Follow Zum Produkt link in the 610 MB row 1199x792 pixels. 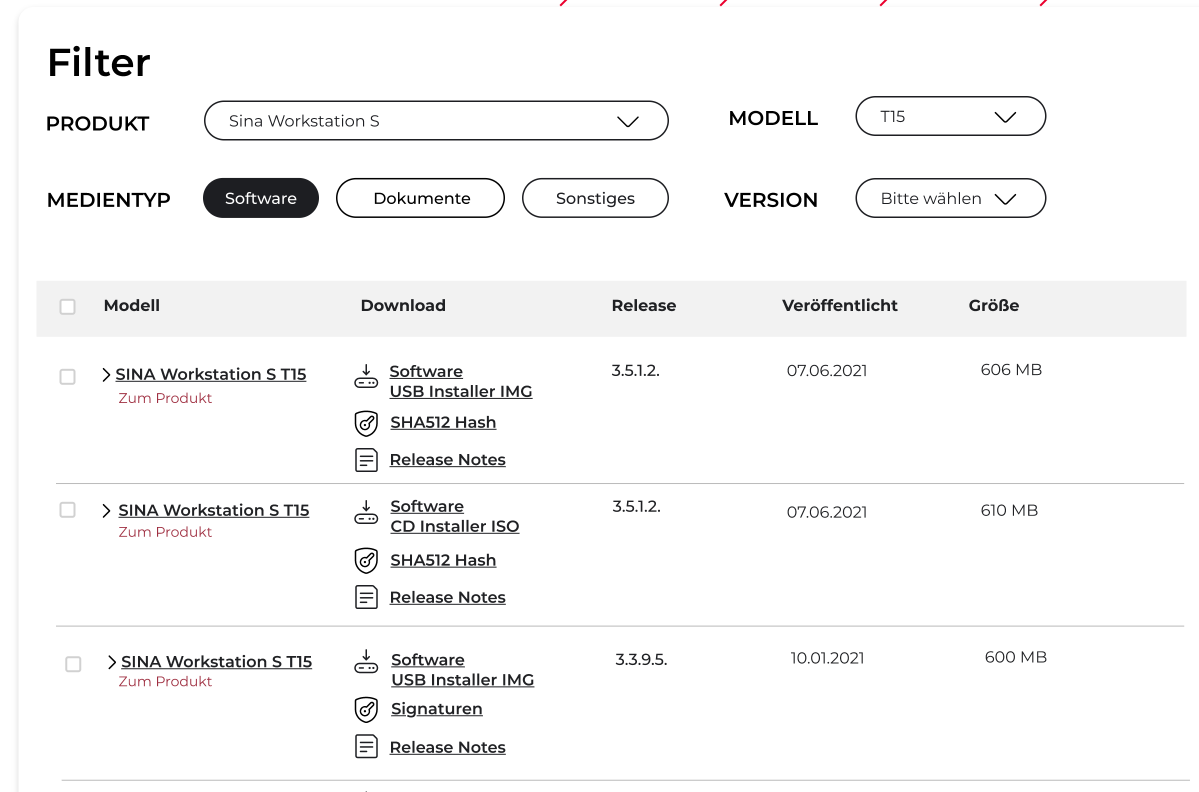(165, 532)
